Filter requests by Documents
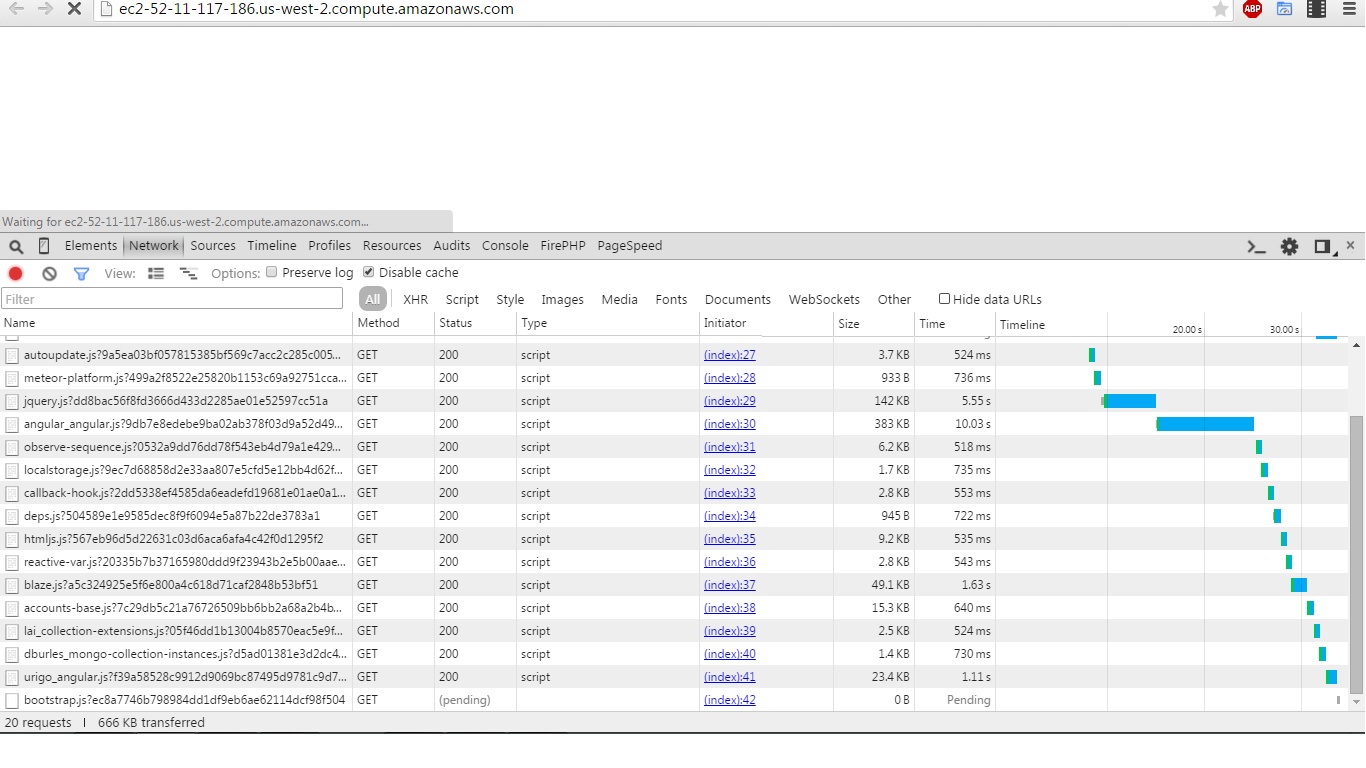This screenshot has height=768, width=1366. (x=738, y=300)
